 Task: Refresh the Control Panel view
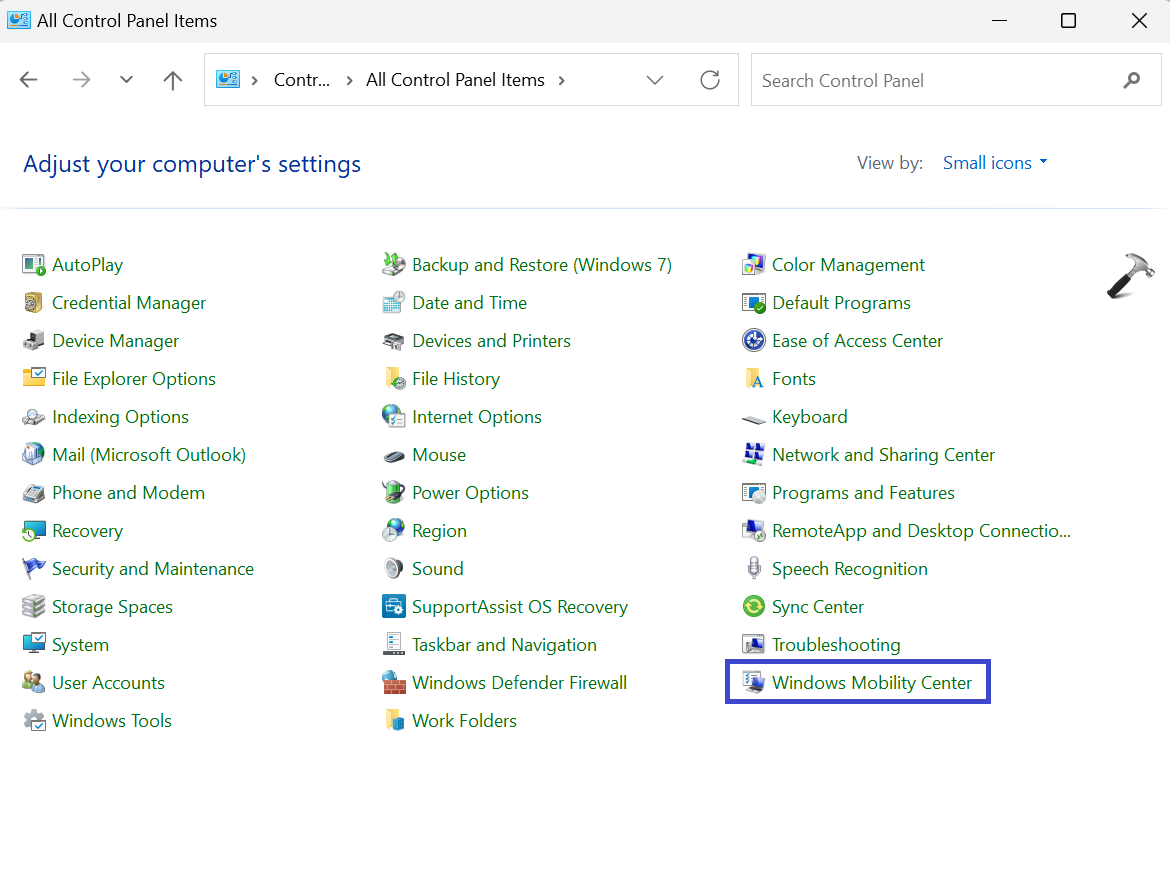click(710, 80)
